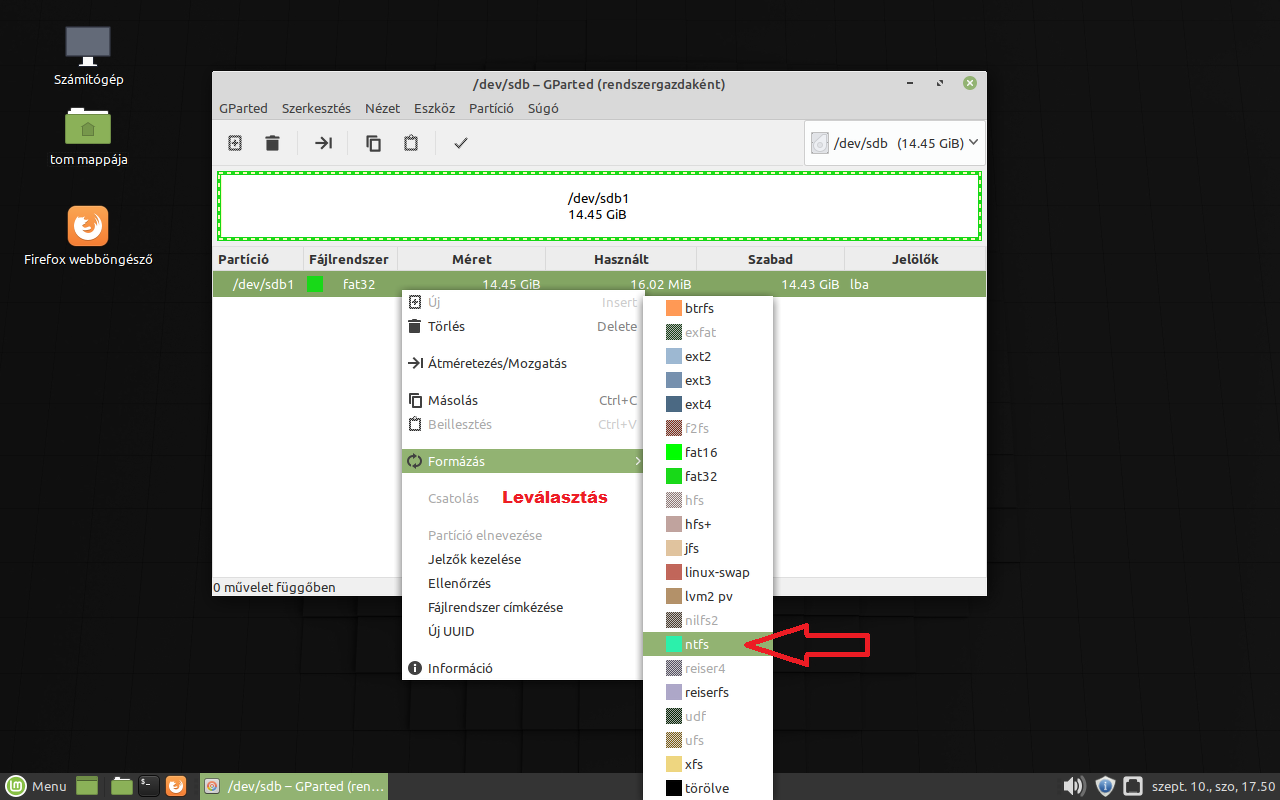Select the tom mappája desktop folder
The image size is (1280, 800).
[88, 137]
